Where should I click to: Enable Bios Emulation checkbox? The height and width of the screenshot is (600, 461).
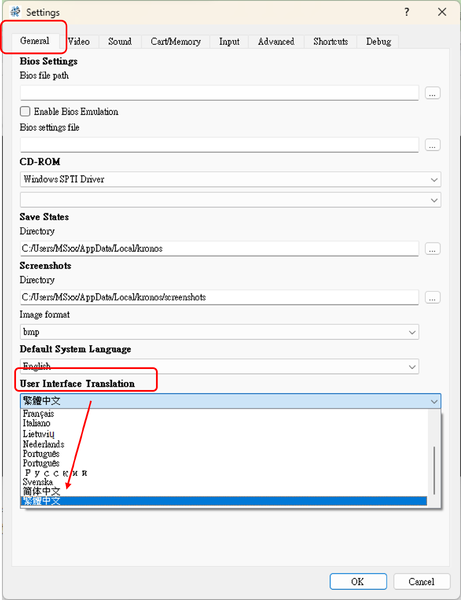click(25, 111)
